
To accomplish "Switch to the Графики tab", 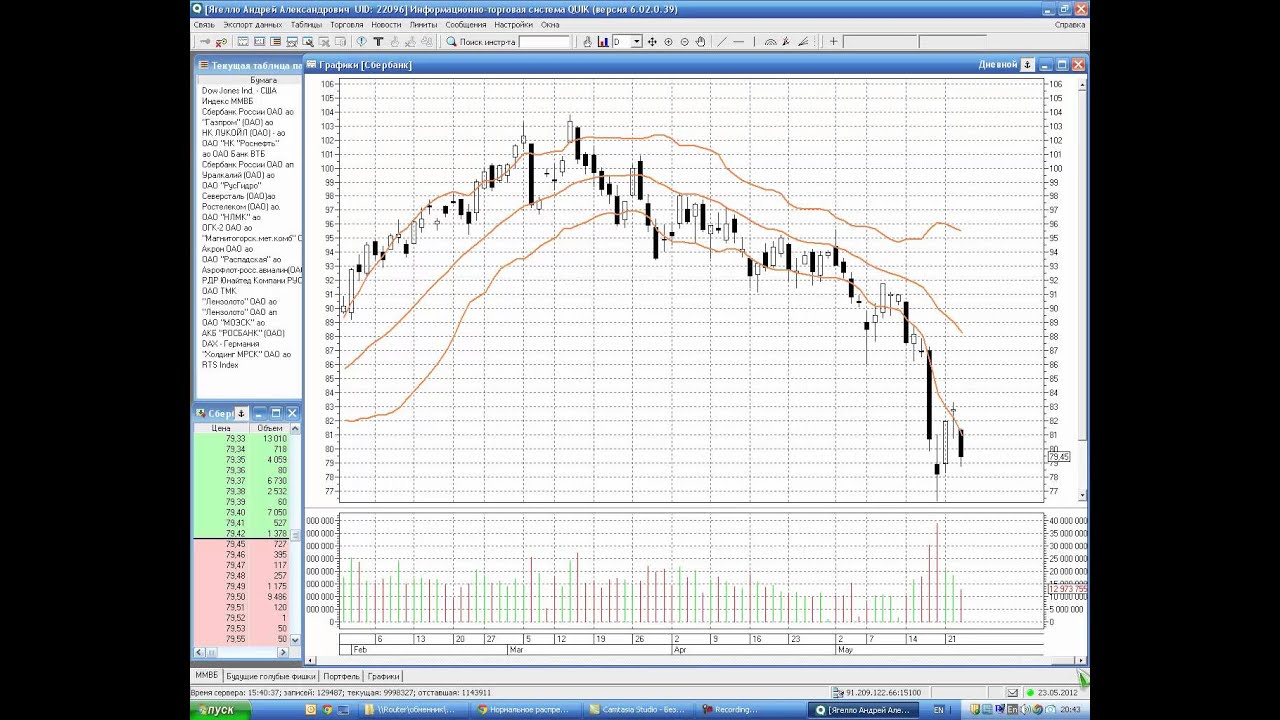I will (x=384, y=676).
